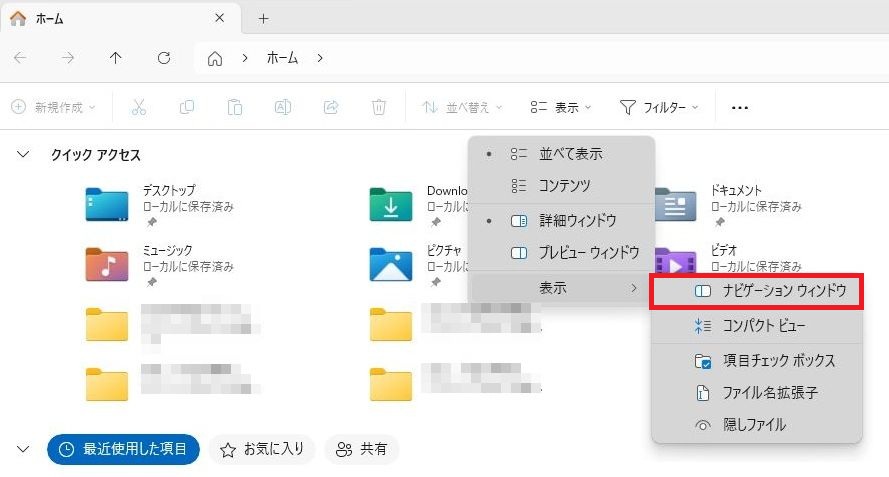Click the refresh icon beside address bar
Screen dimensions: 889x477
pos(164,58)
